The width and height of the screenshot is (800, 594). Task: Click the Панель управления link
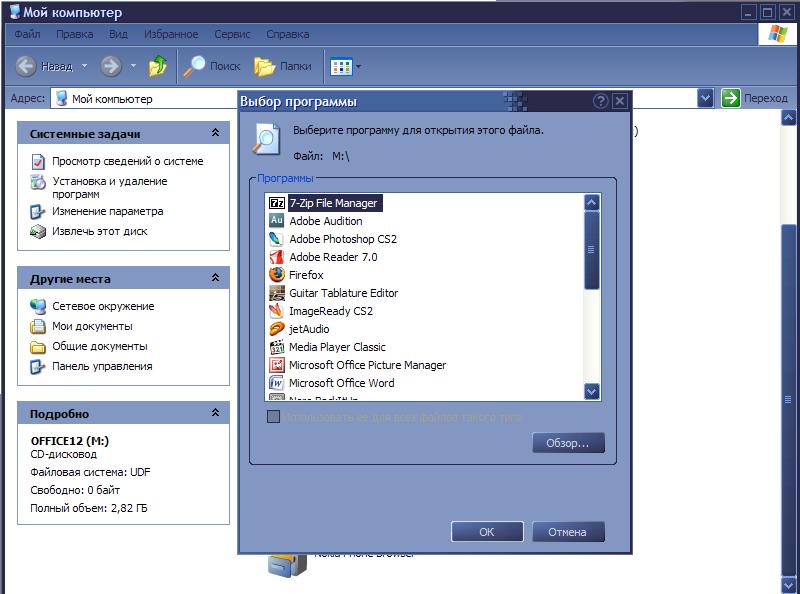click(102, 366)
